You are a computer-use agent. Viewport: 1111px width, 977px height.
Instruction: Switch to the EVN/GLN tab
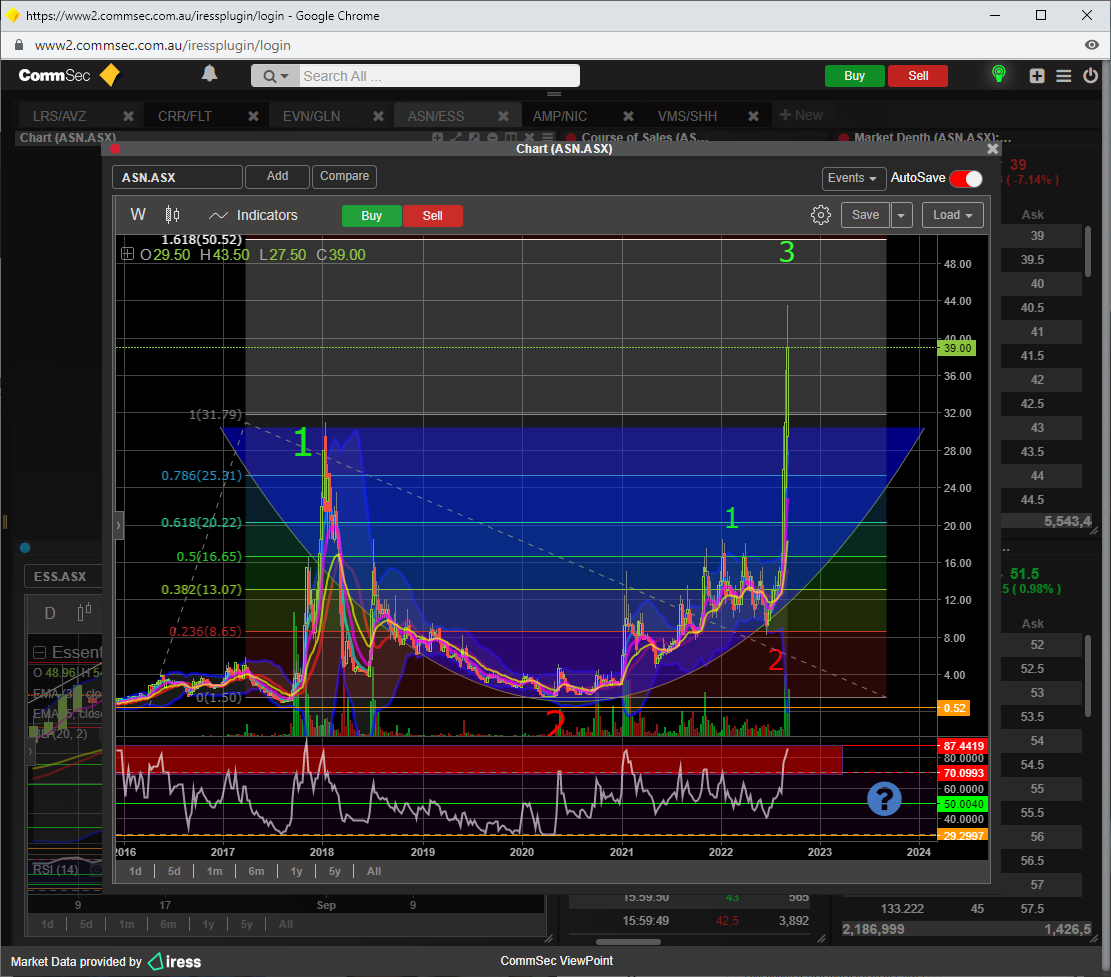[x=311, y=116]
